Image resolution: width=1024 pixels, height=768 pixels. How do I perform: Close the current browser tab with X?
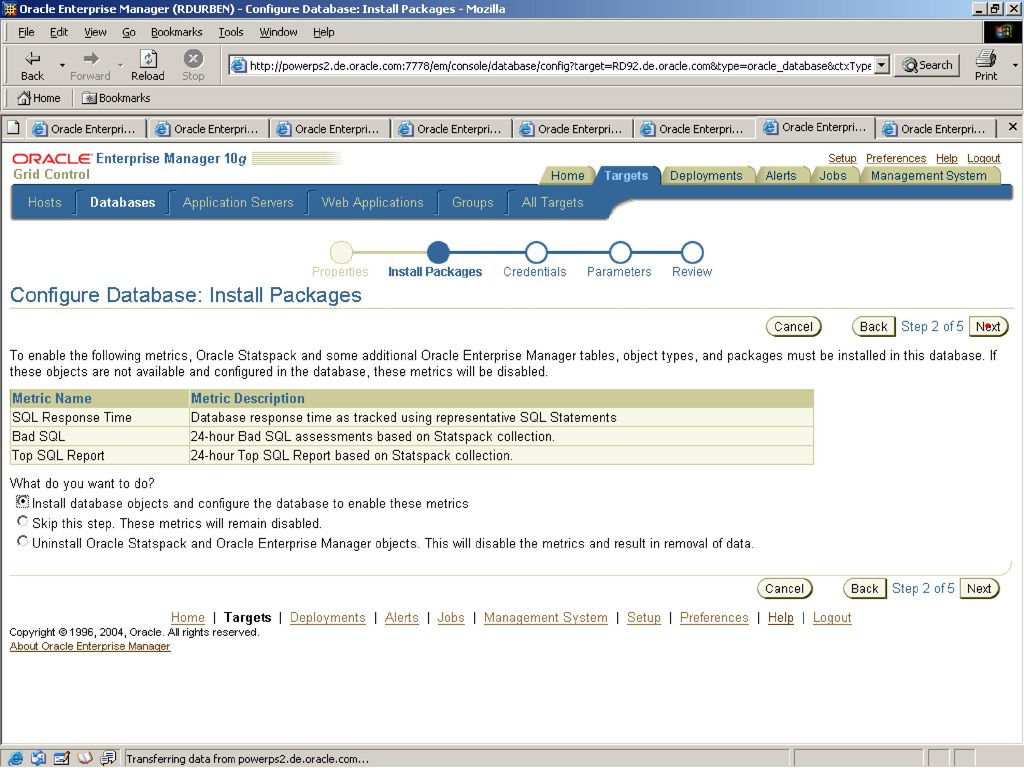[1012, 127]
